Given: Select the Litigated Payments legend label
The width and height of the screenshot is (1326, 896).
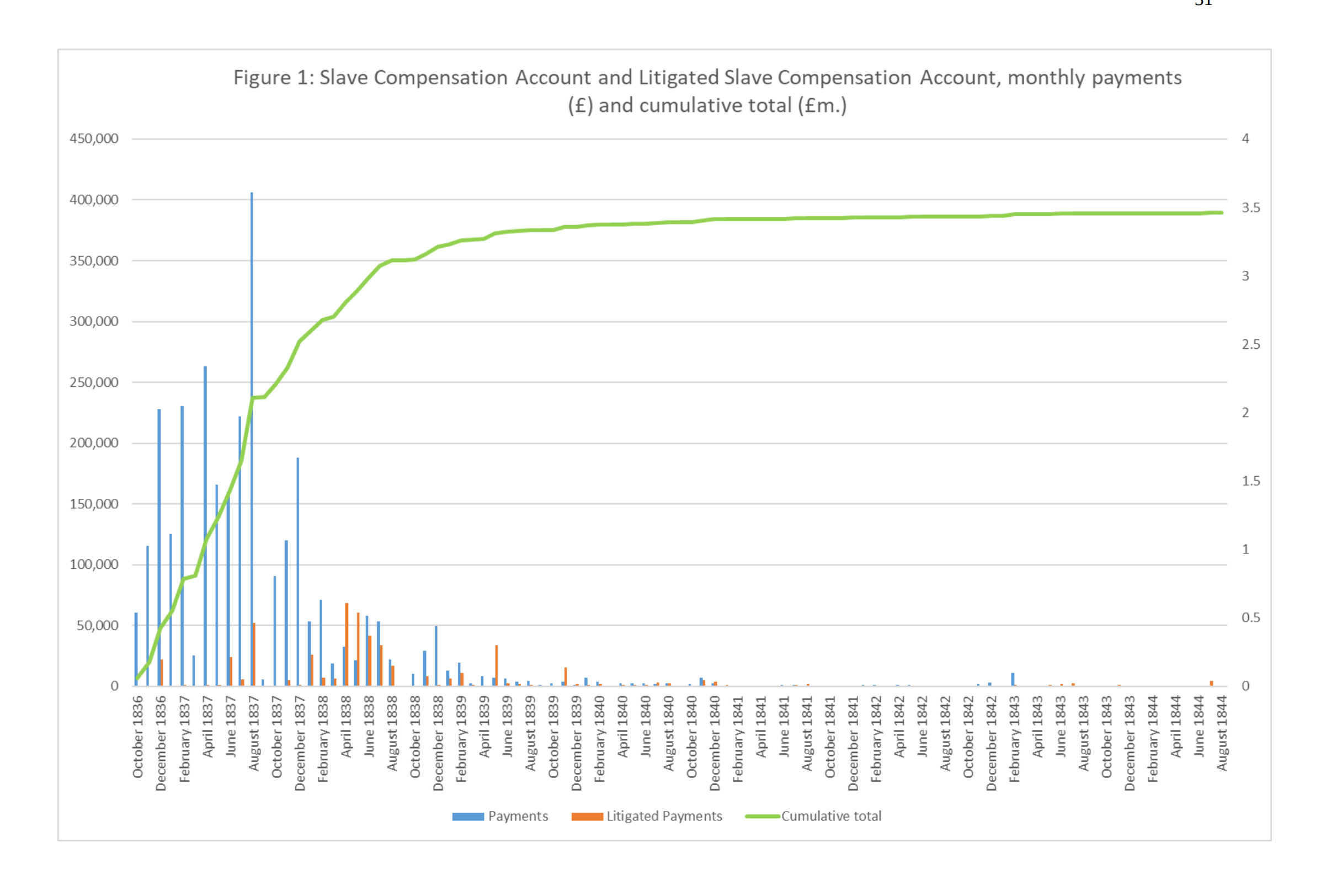Looking at the screenshot, I should point(664,816).
